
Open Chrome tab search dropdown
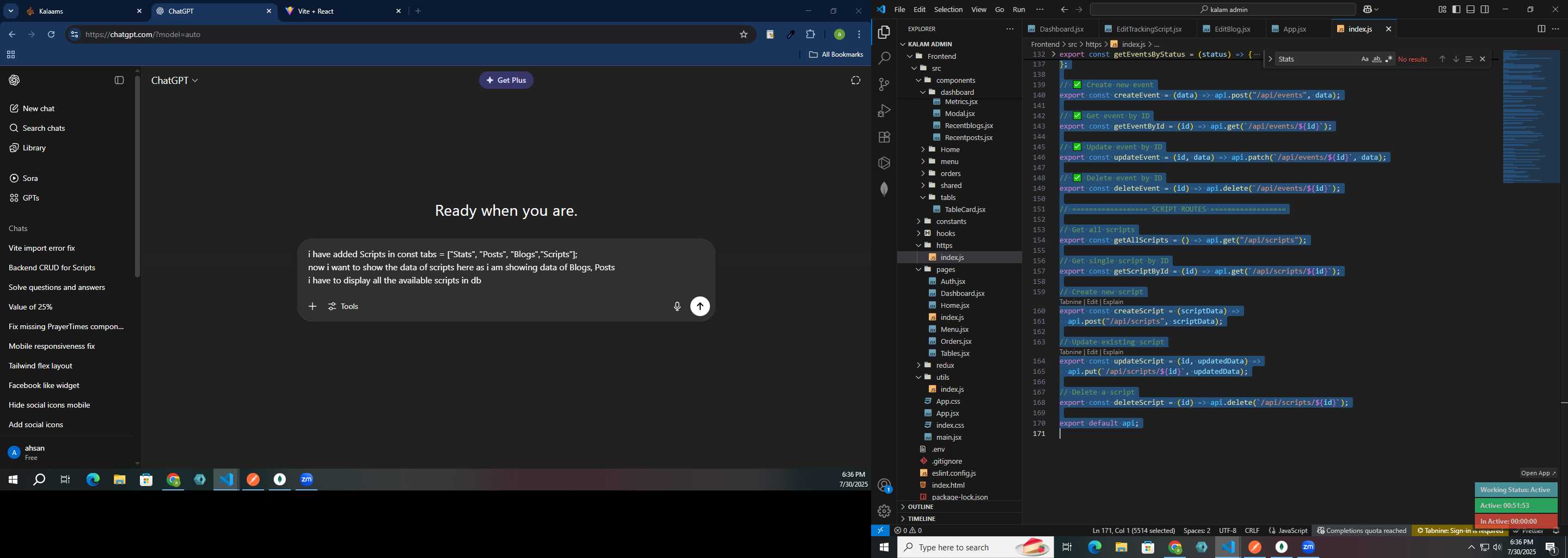[11, 11]
